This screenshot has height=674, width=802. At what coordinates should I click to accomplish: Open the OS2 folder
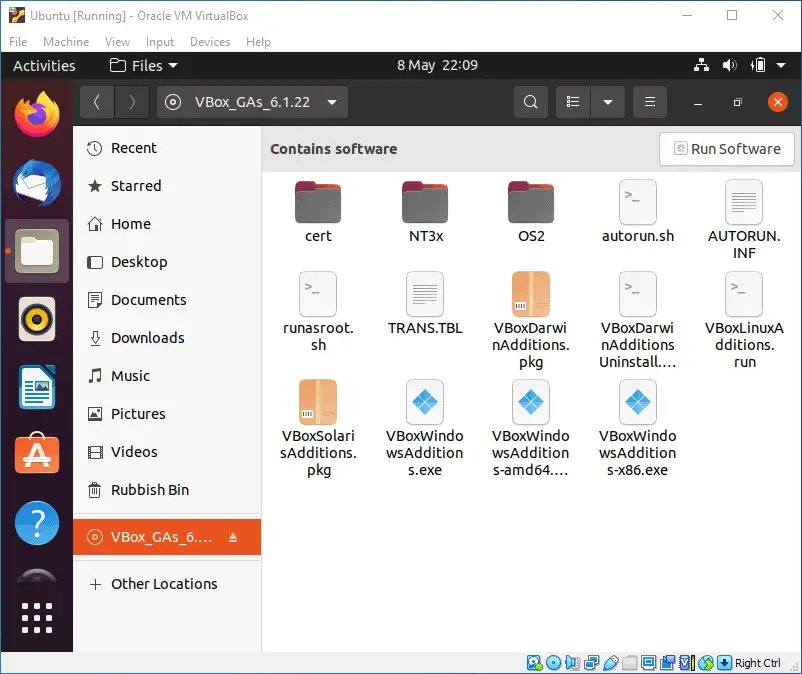(531, 213)
